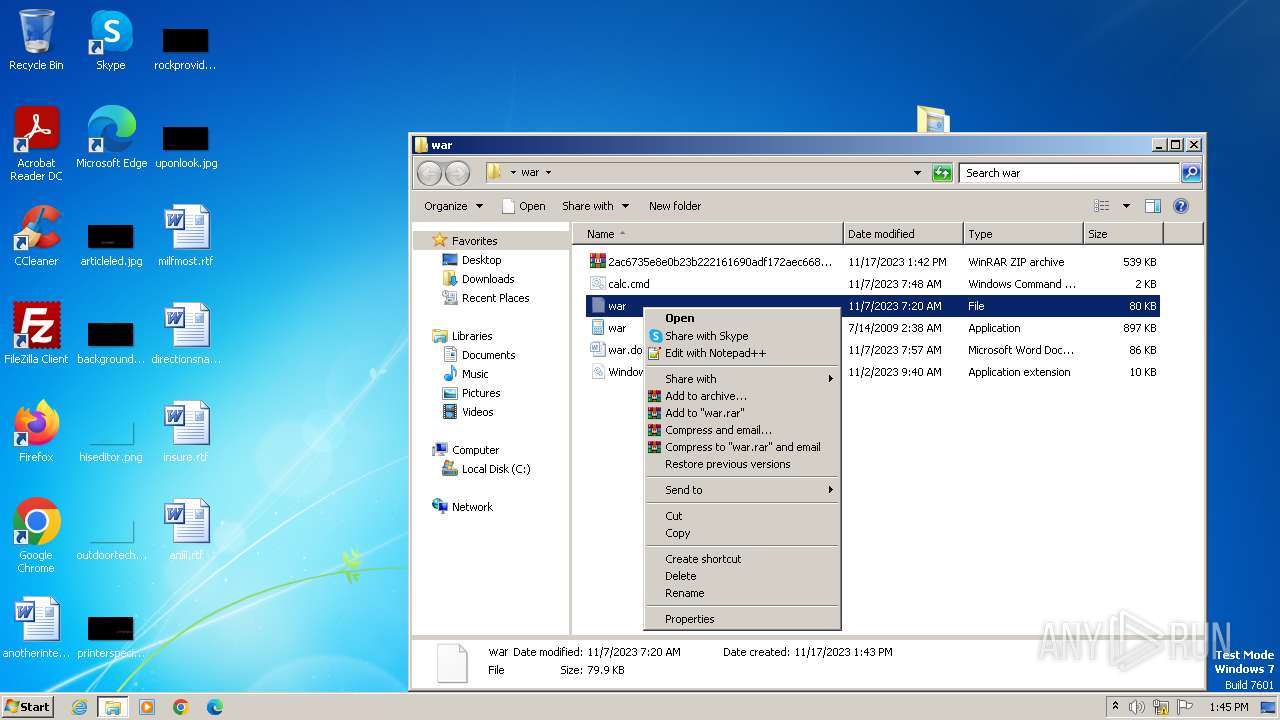Open Internet Explorer from taskbar
This screenshot has height=720, width=1280.
79,707
